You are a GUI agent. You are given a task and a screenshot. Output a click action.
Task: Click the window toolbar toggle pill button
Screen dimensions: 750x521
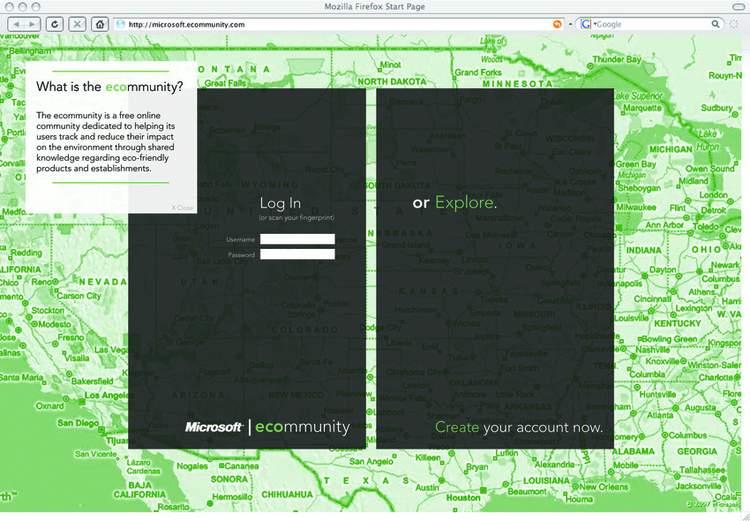(x=739, y=6)
